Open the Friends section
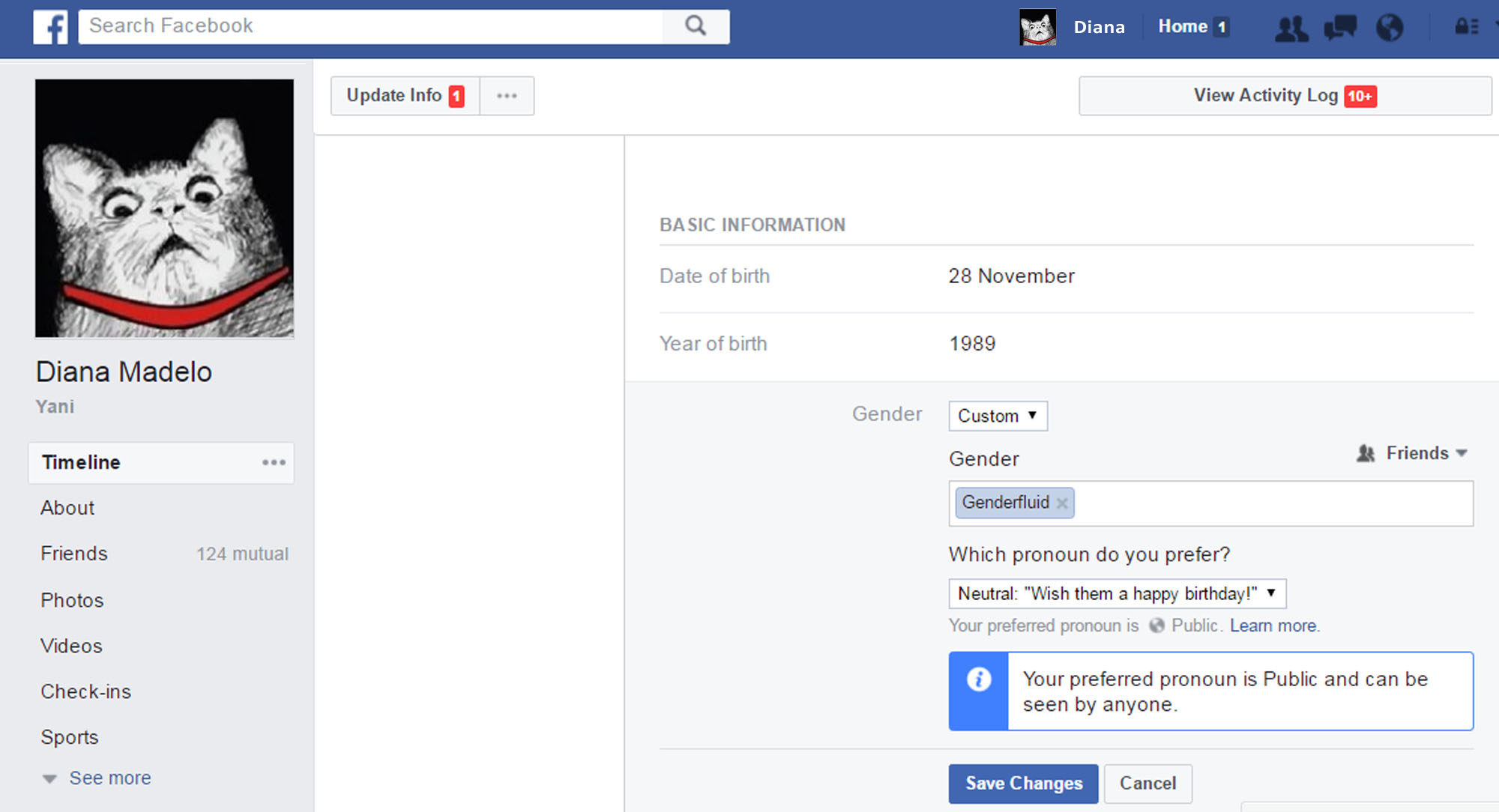Image resolution: width=1499 pixels, height=812 pixels. [x=74, y=554]
